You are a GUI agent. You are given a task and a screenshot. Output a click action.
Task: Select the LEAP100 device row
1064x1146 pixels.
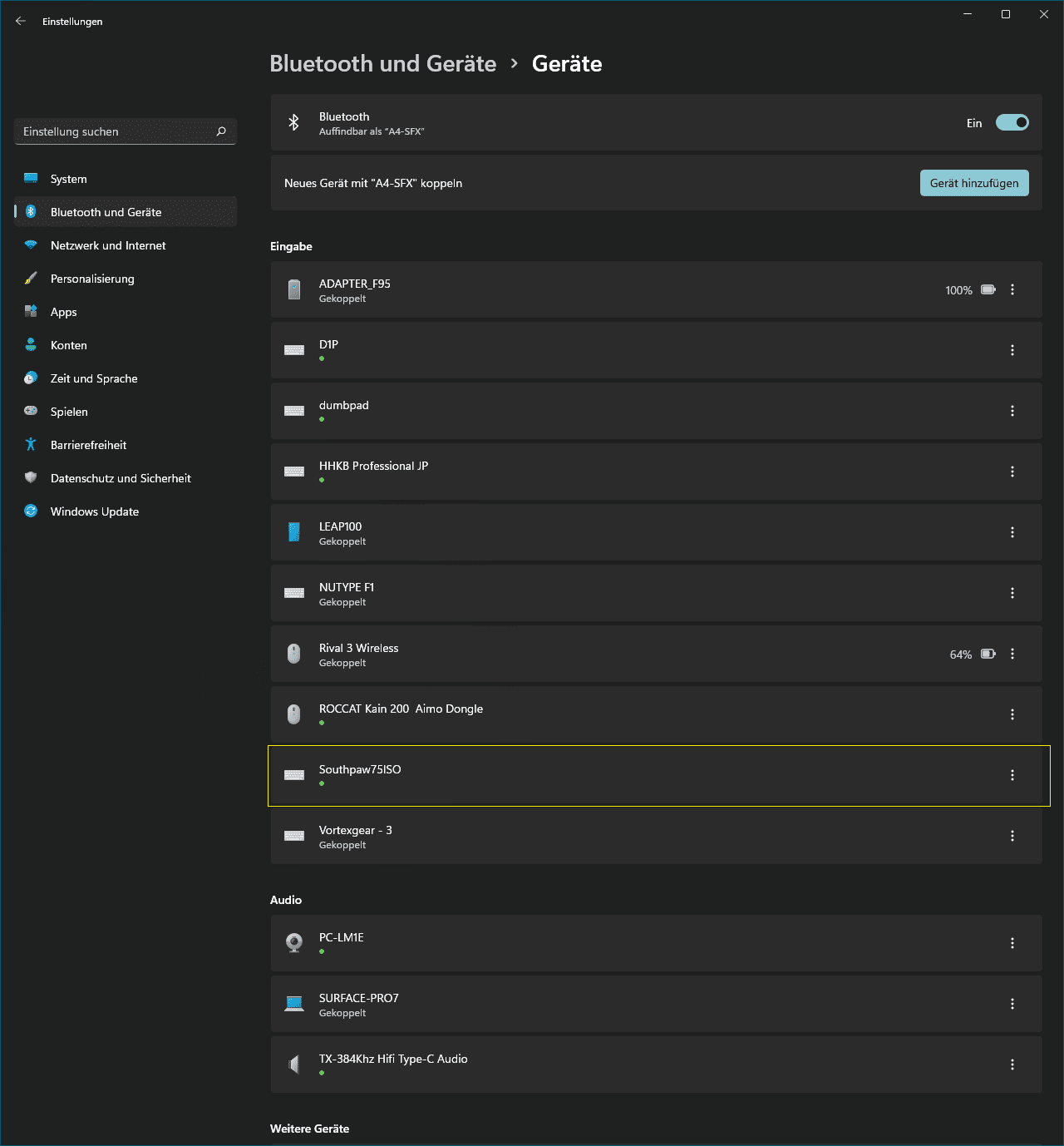(656, 532)
